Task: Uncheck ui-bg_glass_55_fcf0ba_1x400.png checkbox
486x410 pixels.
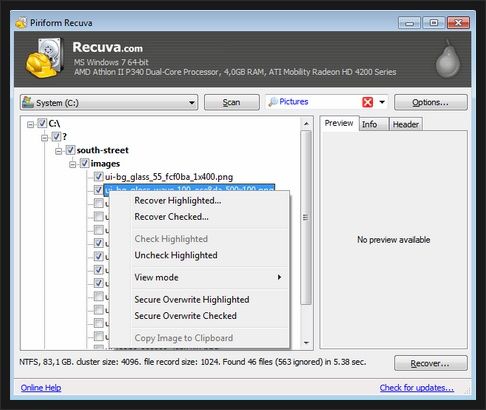Action: click(x=98, y=176)
